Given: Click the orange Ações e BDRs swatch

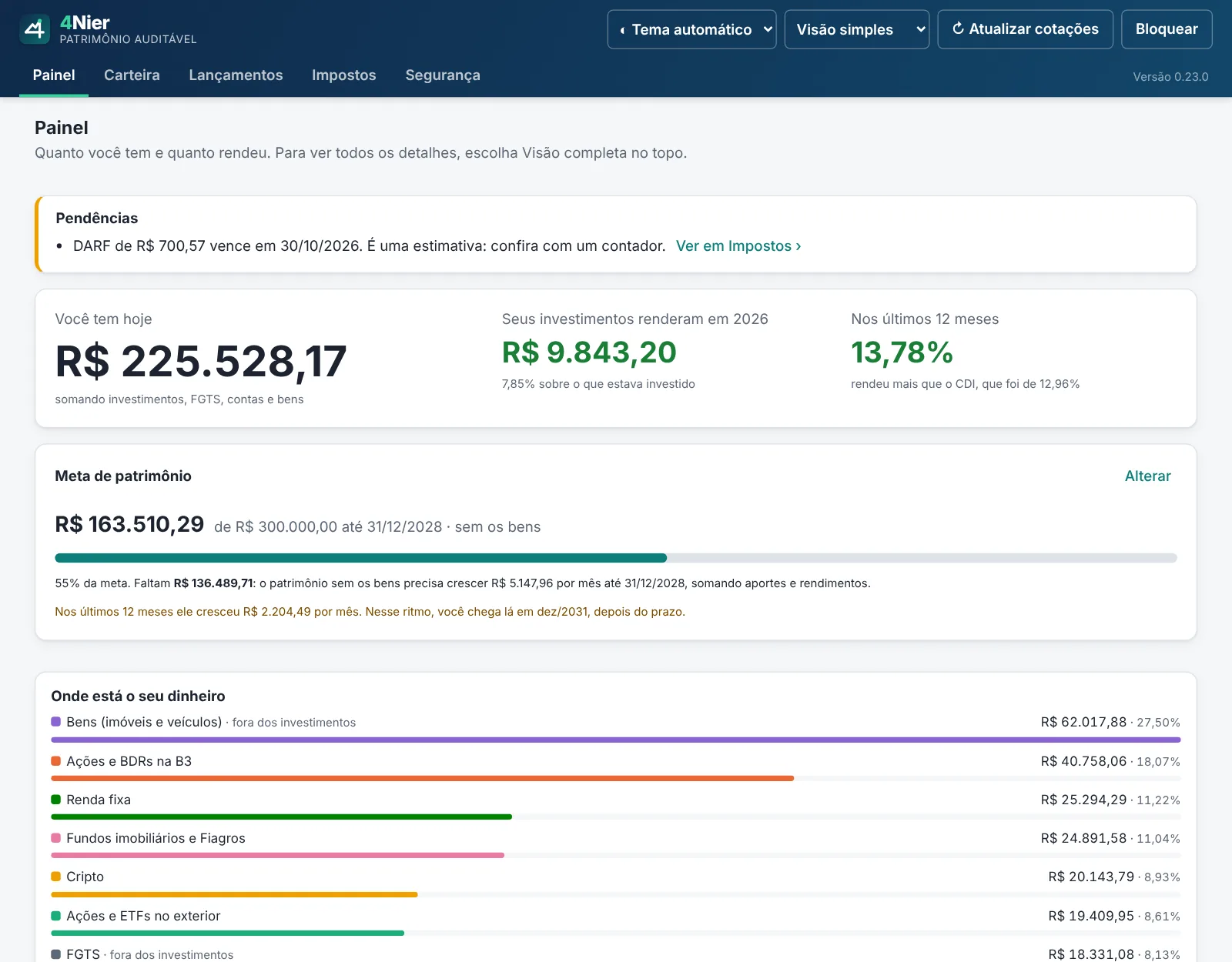Looking at the screenshot, I should [x=55, y=761].
